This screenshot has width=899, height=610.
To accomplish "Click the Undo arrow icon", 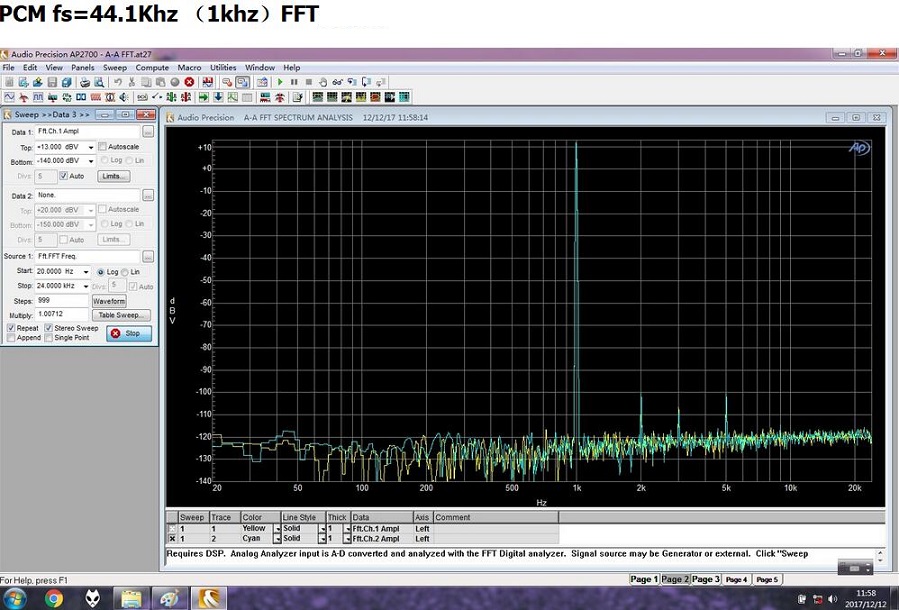I will click(117, 82).
